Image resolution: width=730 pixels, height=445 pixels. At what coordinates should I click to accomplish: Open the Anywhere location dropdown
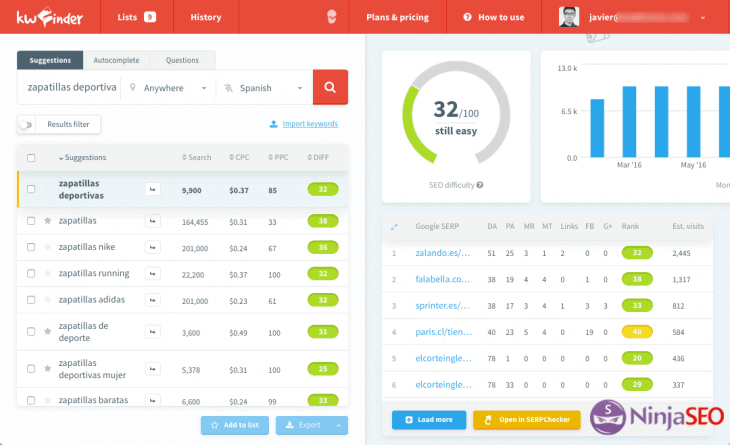[x=168, y=88]
